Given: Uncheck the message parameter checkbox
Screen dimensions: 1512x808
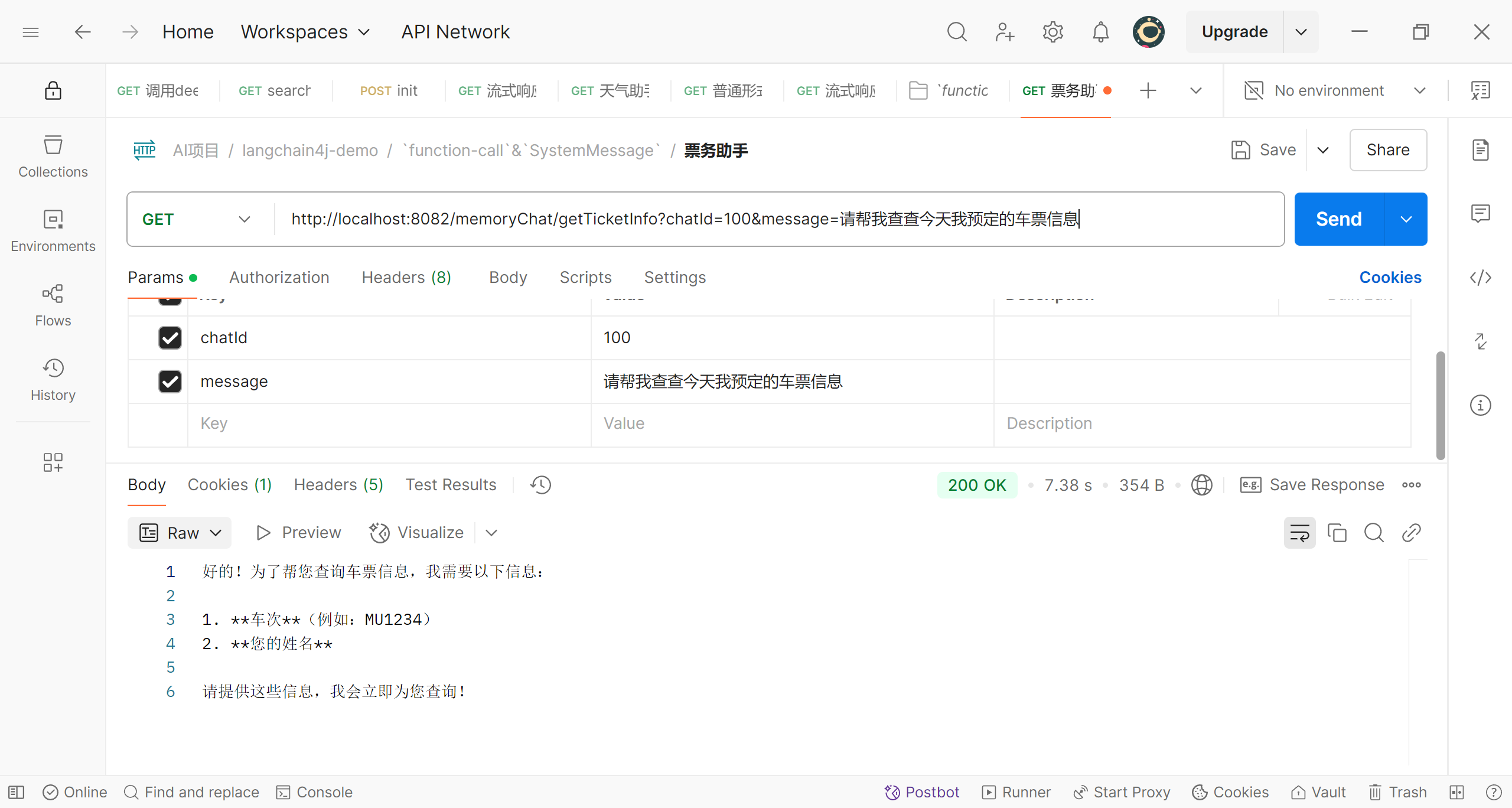Looking at the screenshot, I should tap(170, 382).
